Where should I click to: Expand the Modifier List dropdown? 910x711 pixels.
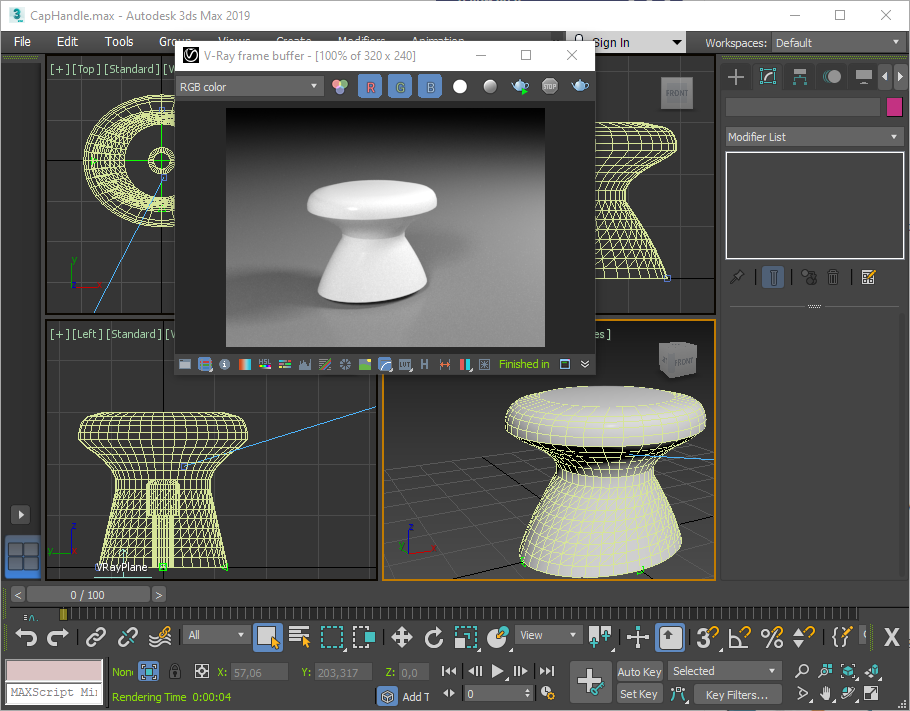pos(813,137)
